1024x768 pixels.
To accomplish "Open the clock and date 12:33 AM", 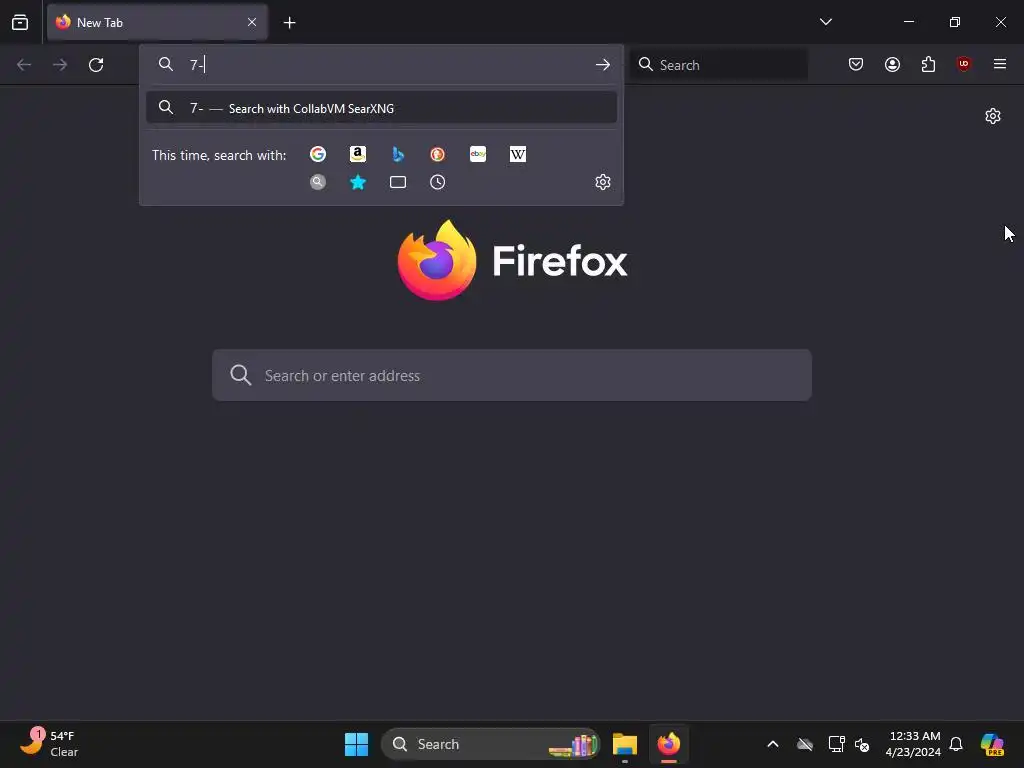I will (913, 744).
